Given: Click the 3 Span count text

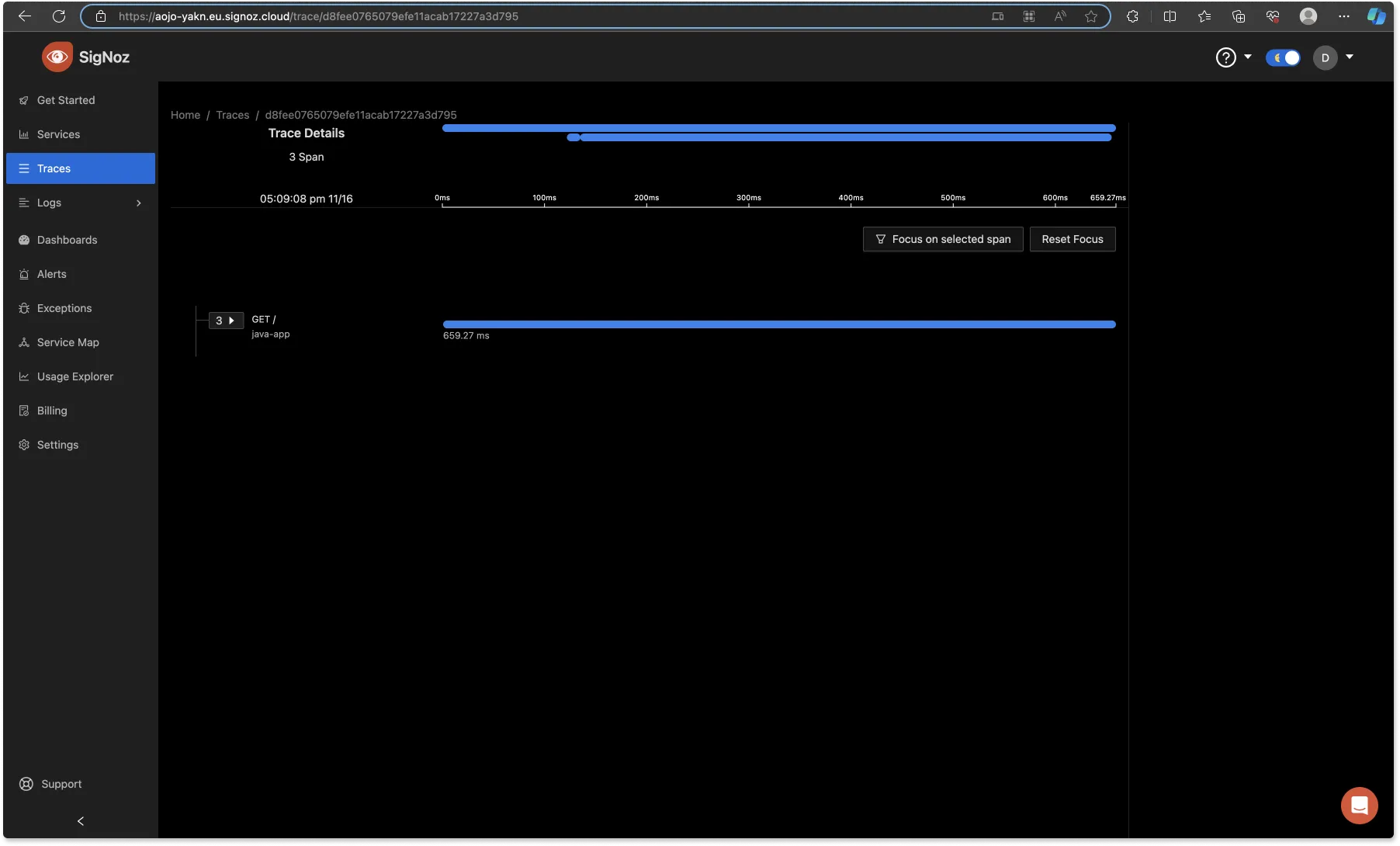Looking at the screenshot, I should [x=307, y=157].
